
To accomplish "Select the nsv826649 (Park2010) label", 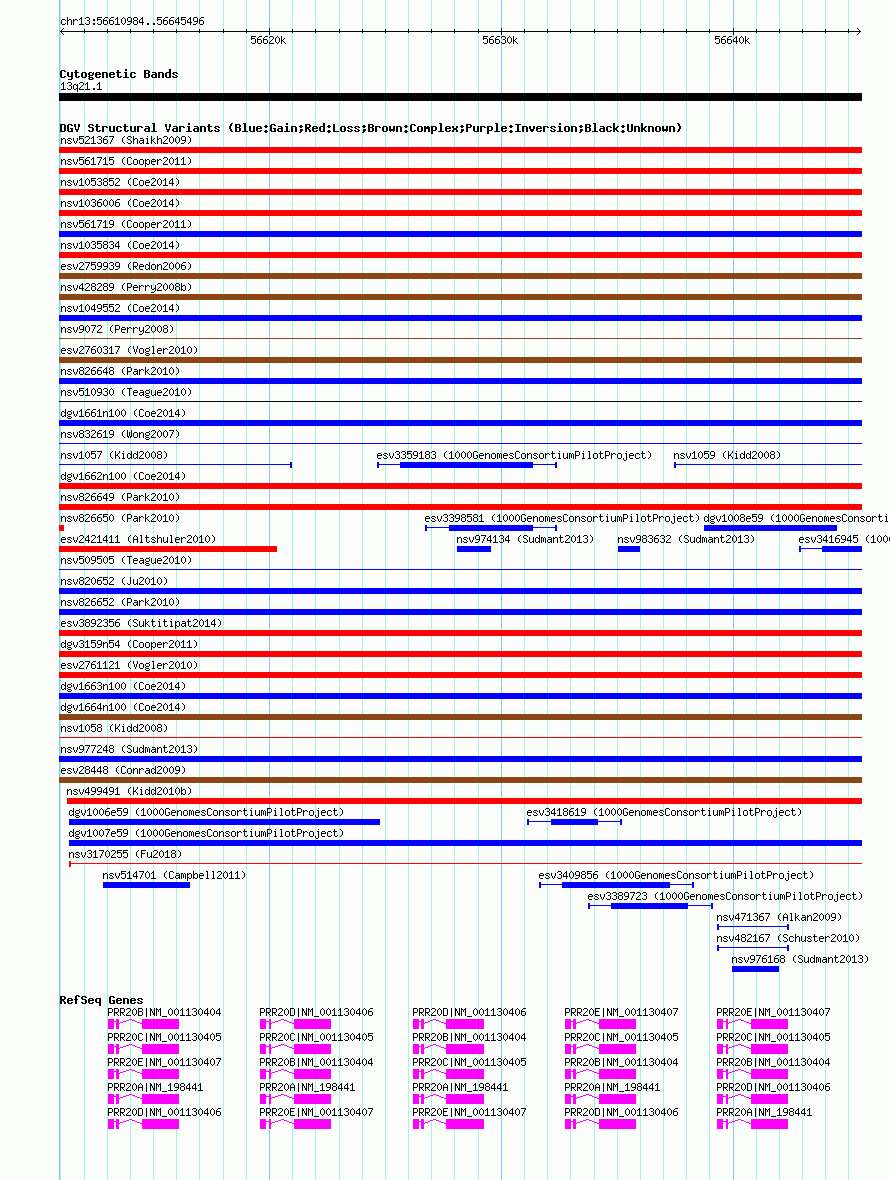I will click(120, 497).
